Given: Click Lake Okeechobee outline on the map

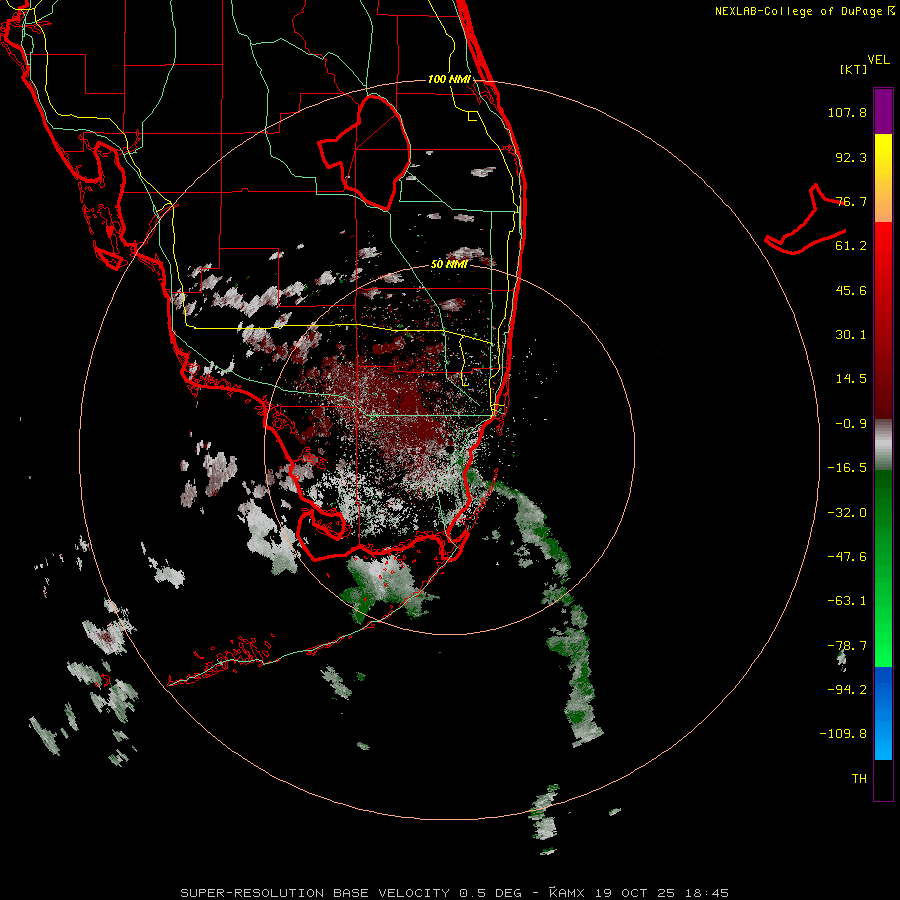Looking at the screenshot, I should (x=364, y=152).
